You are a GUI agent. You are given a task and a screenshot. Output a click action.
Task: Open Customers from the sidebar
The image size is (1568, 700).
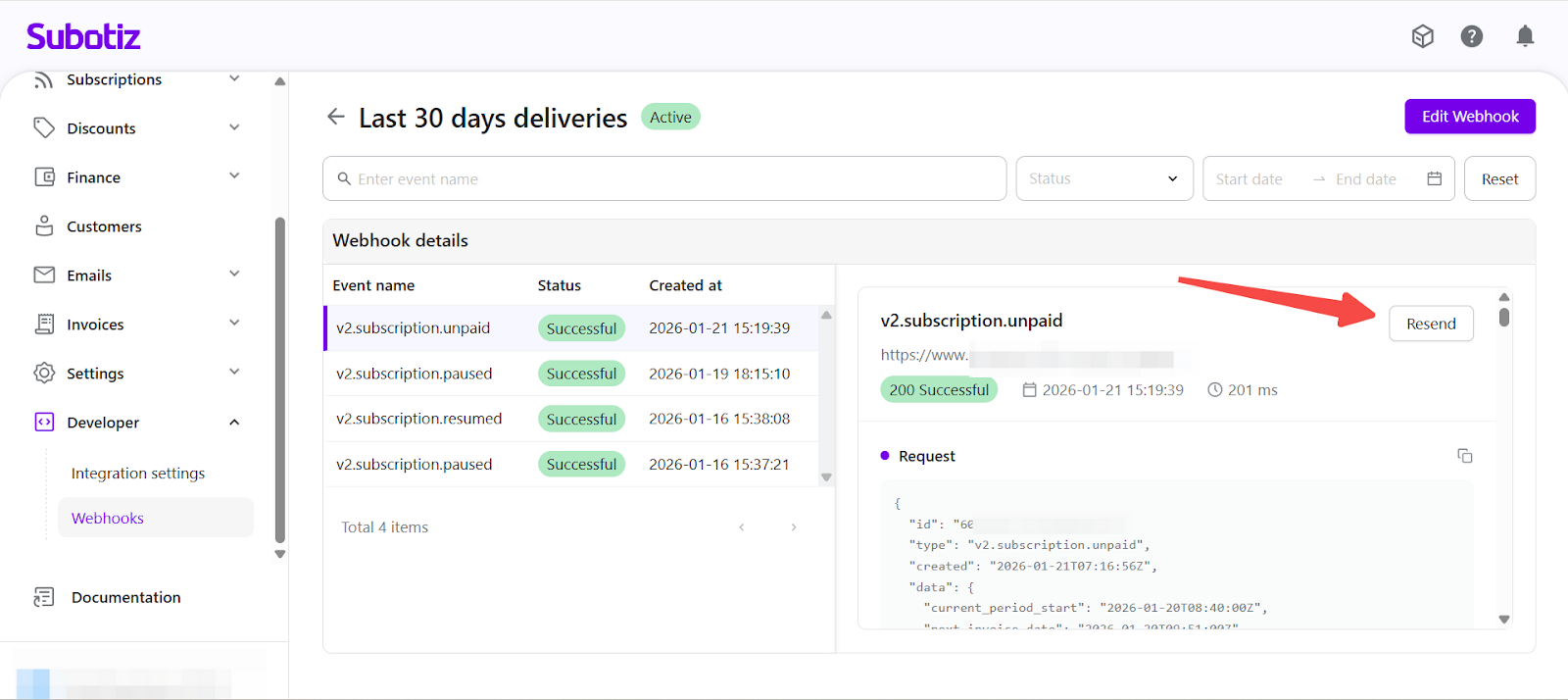104,226
